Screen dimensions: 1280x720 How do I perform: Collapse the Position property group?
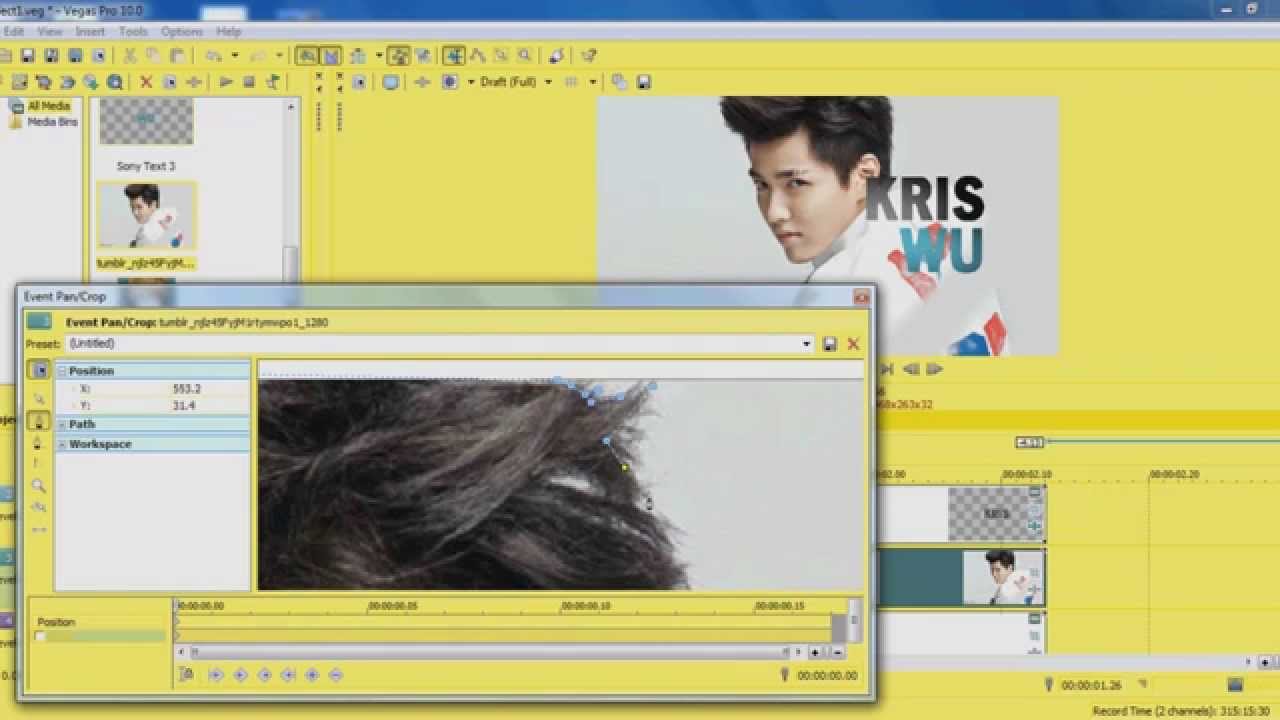(x=62, y=371)
